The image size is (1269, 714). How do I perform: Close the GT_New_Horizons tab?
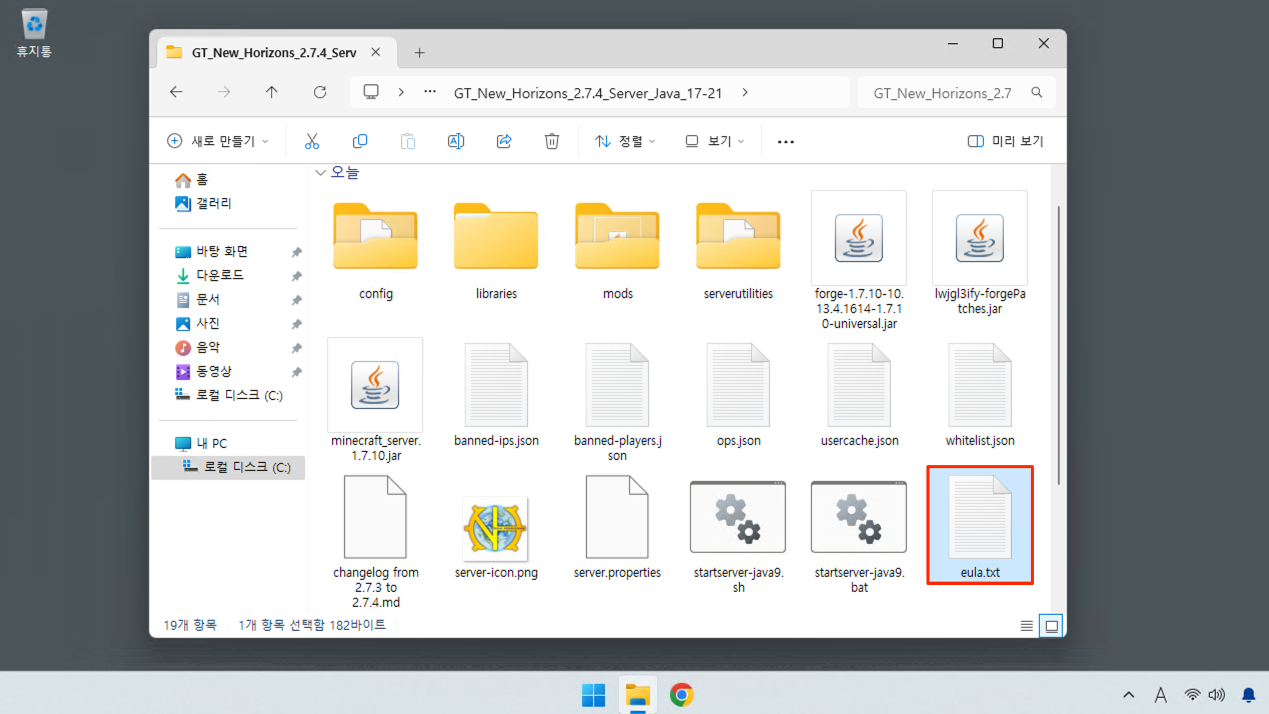(x=376, y=52)
